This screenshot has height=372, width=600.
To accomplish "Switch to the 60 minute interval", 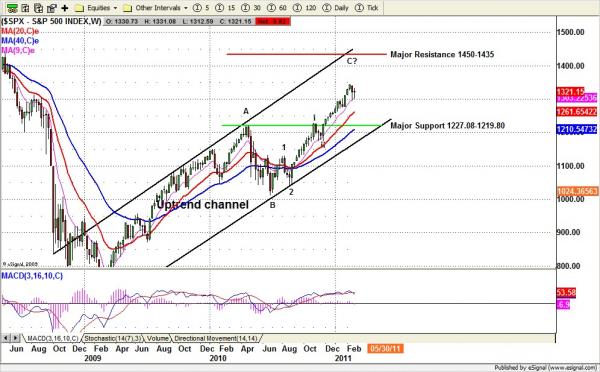I will (x=277, y=8).
